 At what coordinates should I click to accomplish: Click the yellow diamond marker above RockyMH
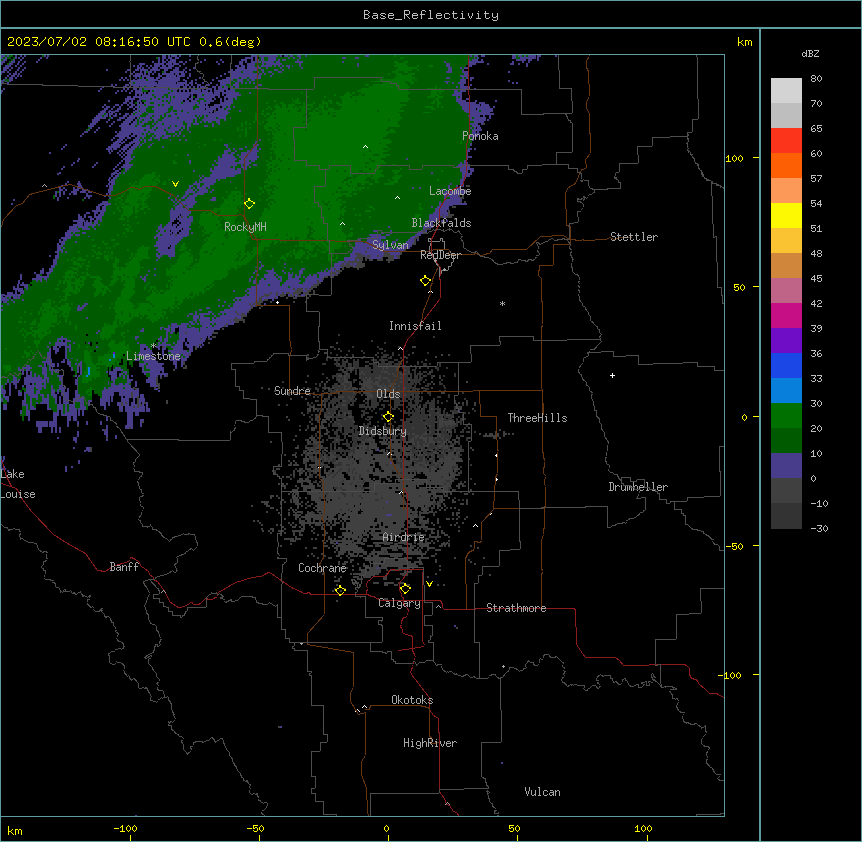pyautogui.click(x=249, y=204)
